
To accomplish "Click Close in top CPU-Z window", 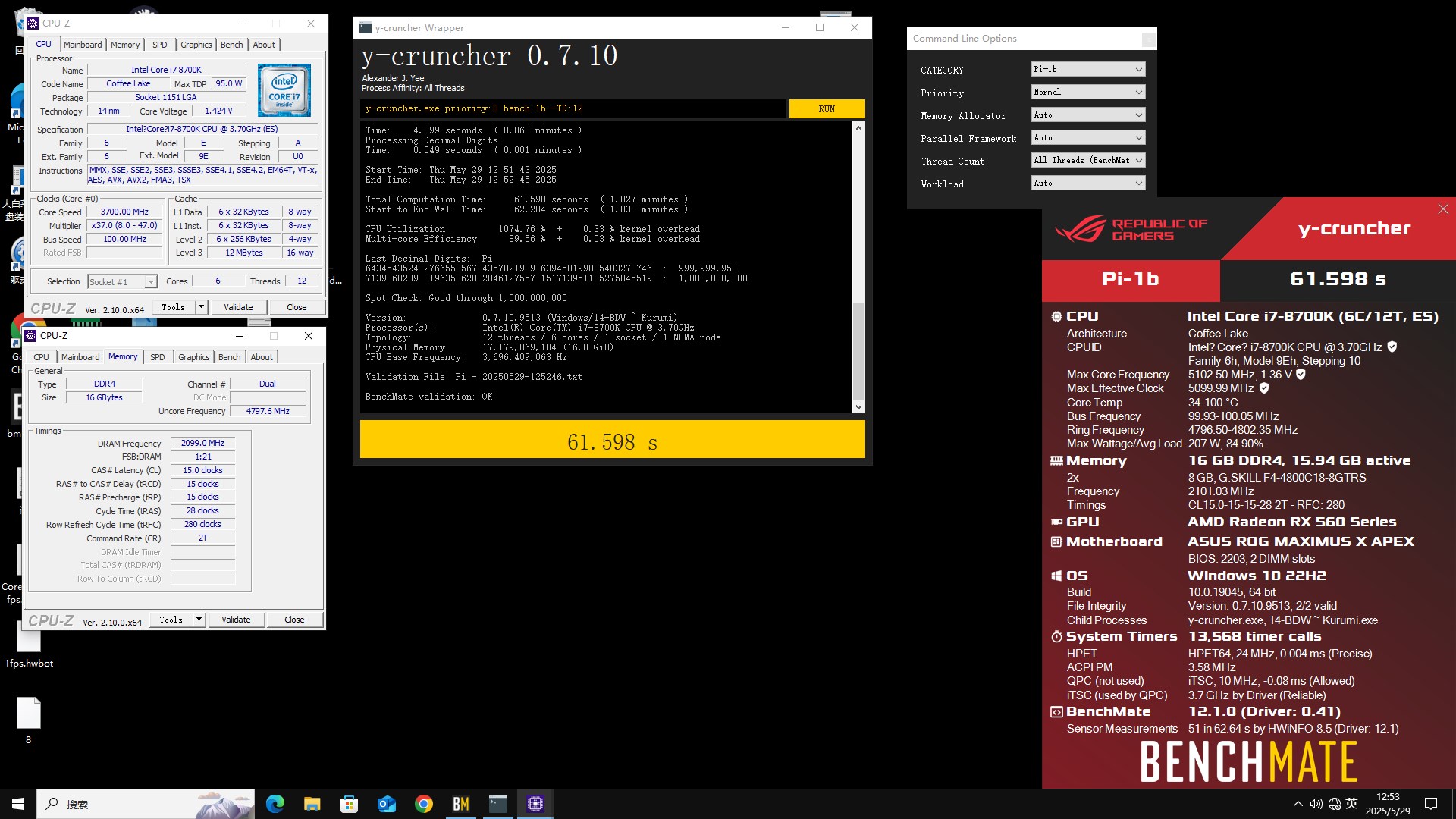I will click(297, 307).
